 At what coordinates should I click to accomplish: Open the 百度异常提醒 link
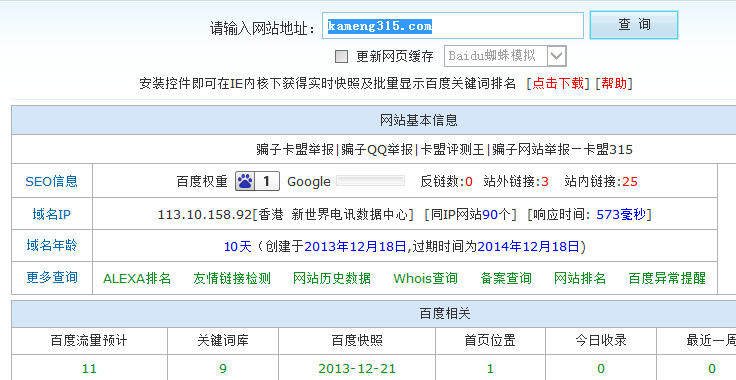(667, 278)
